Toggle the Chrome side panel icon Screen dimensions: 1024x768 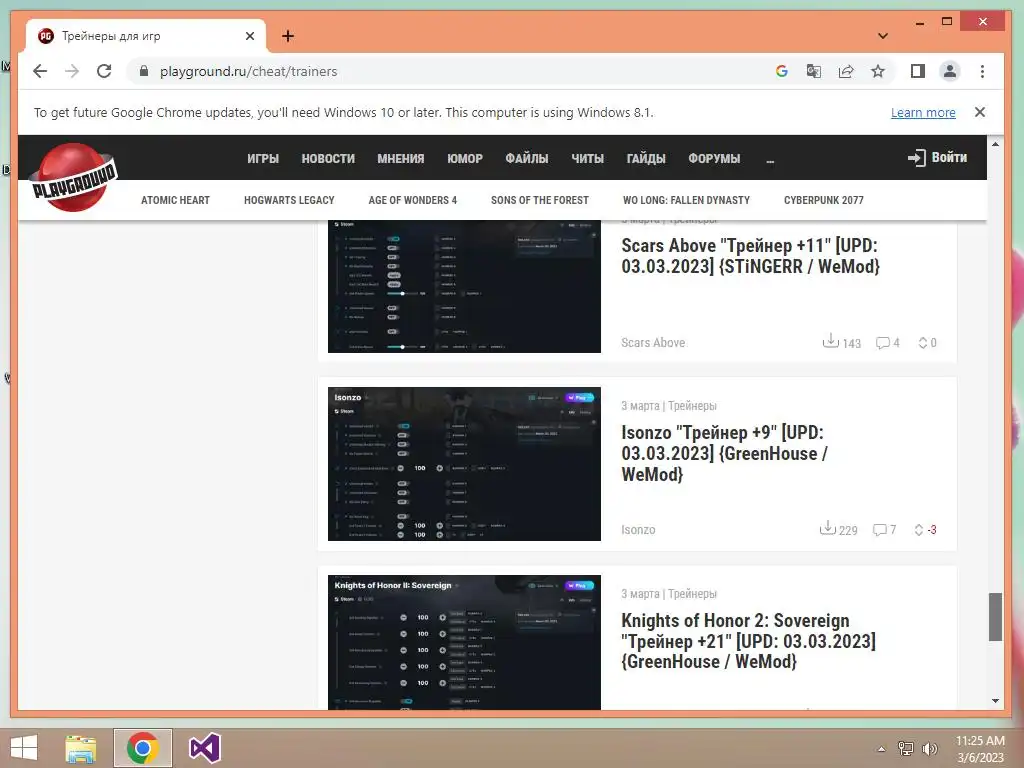pos(918,71)
